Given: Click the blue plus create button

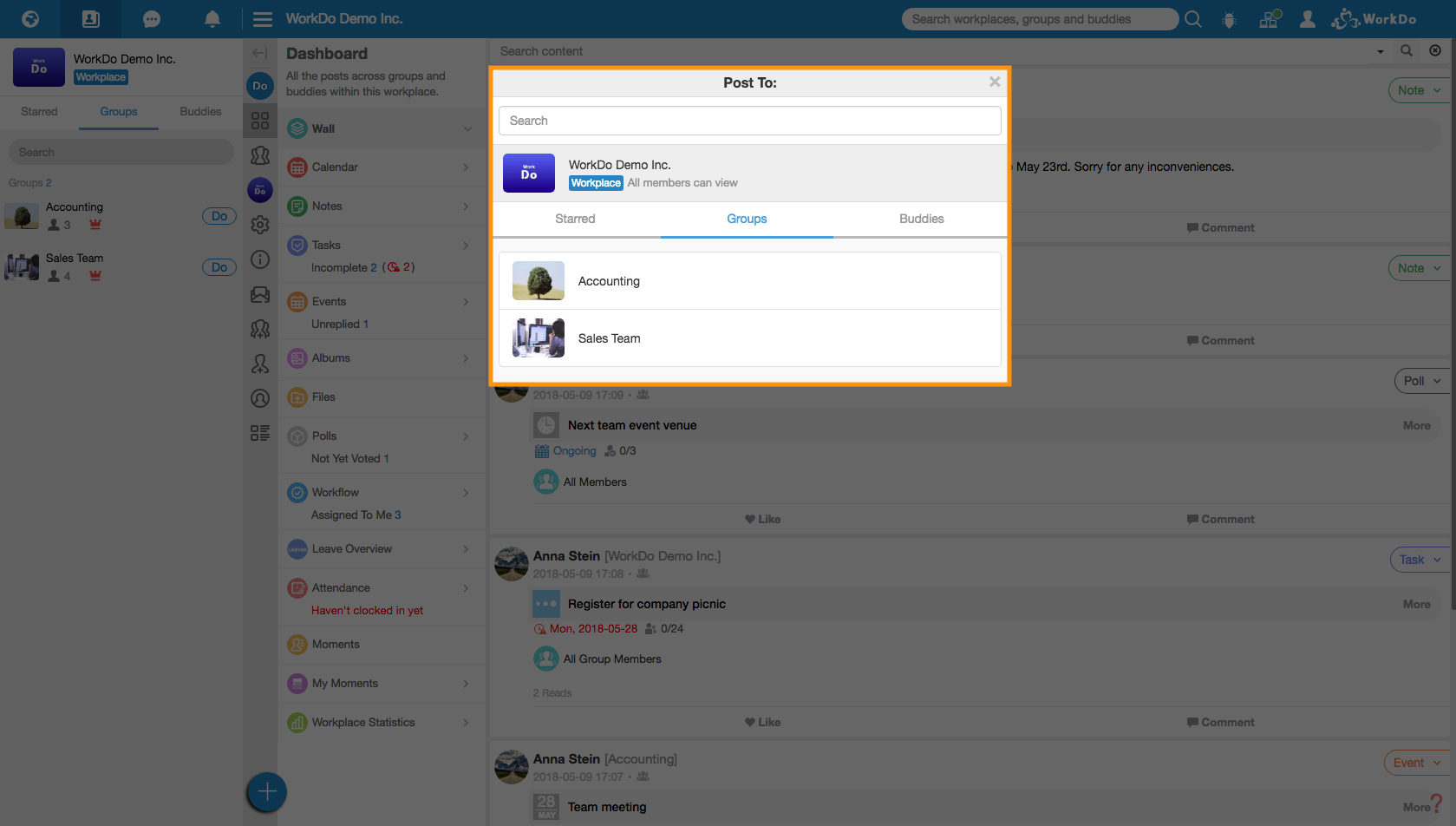Looking at the screenshot, I should pos(267,792).
